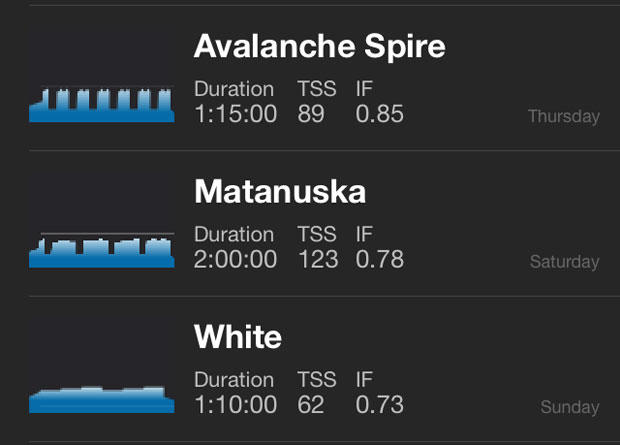Click the Duration label under Matanuska
Image resolution: width=620 pixels, height=445 pixels.
coord(234,235)
